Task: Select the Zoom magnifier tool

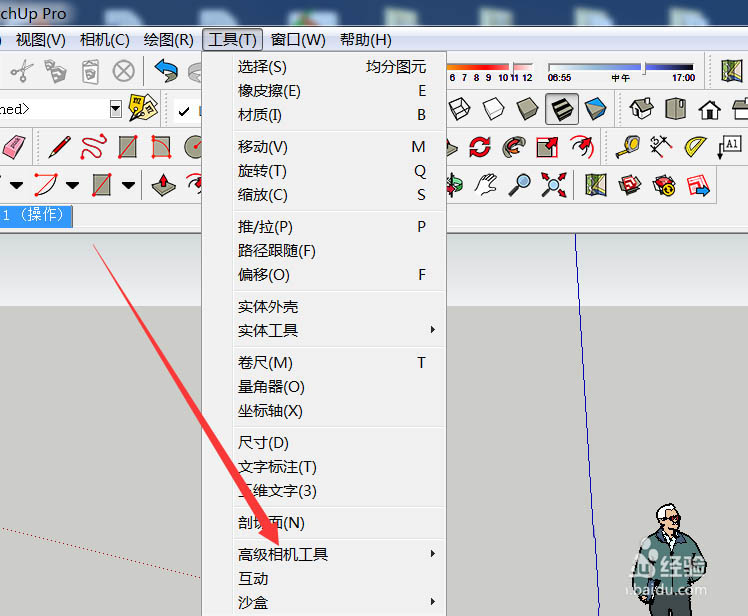Action: pos(519,185)
